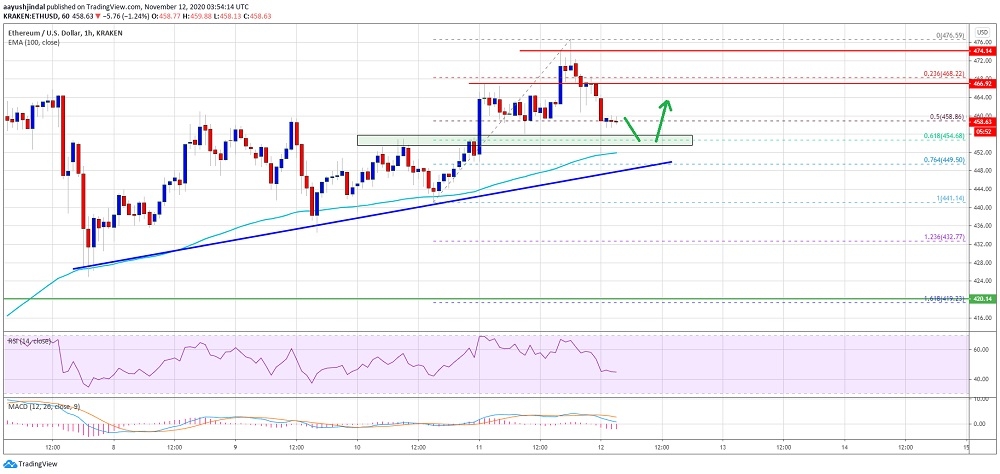Viewport: 1000px width, 474px height.
Task: Click the TradingView cloud logo icon
Action: coord(10,464)
